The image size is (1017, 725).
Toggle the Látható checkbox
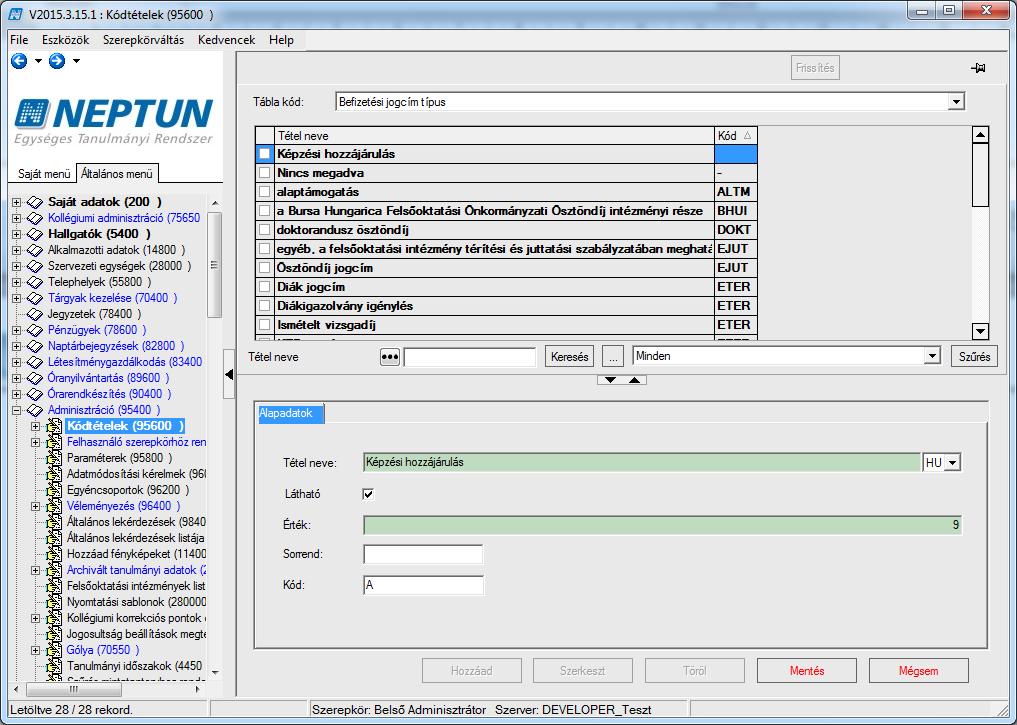pos(368,494)
